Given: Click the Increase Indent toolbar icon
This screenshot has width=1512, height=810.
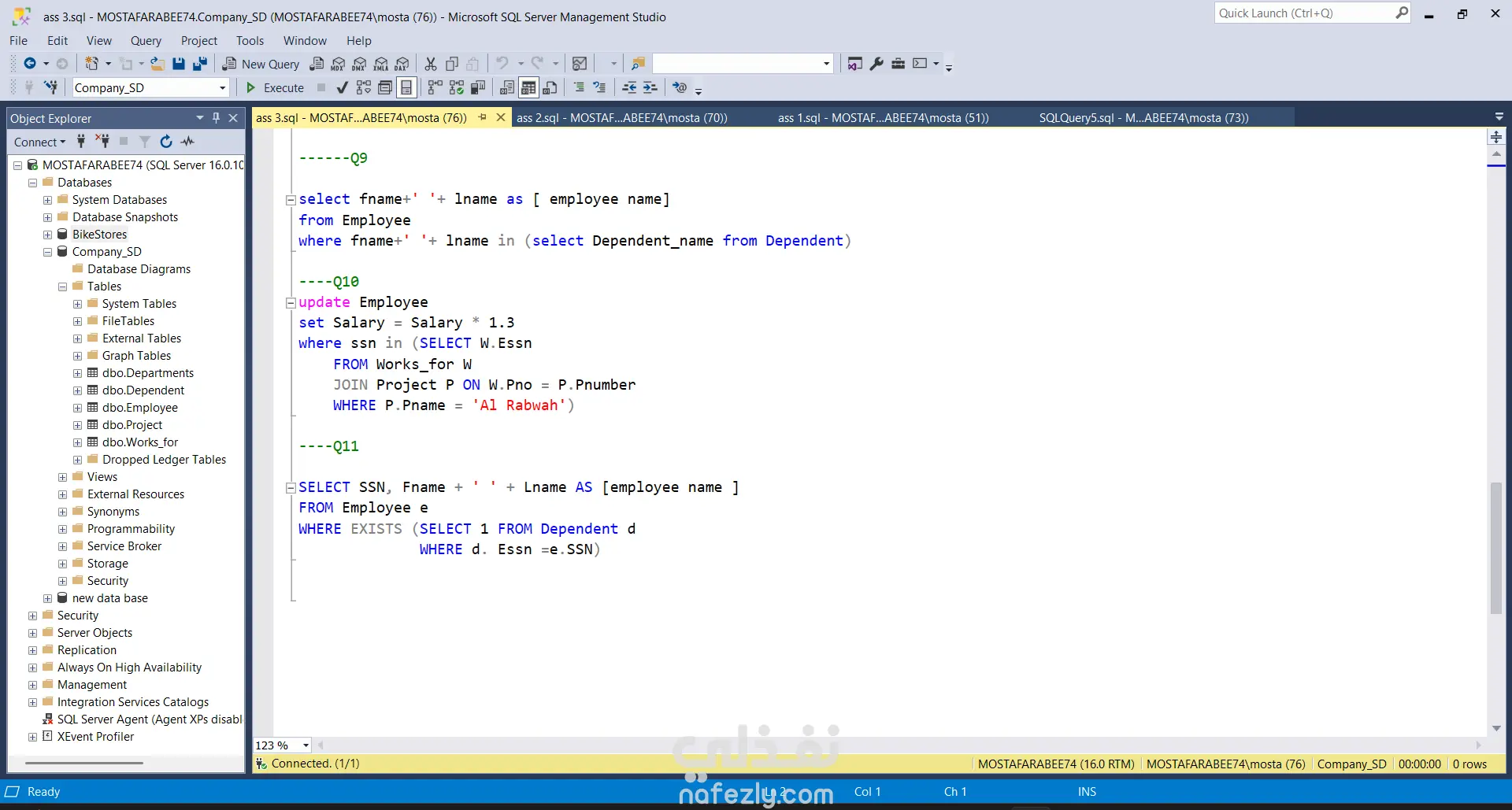Looking at the screenshot, I should tap(650, 87).
